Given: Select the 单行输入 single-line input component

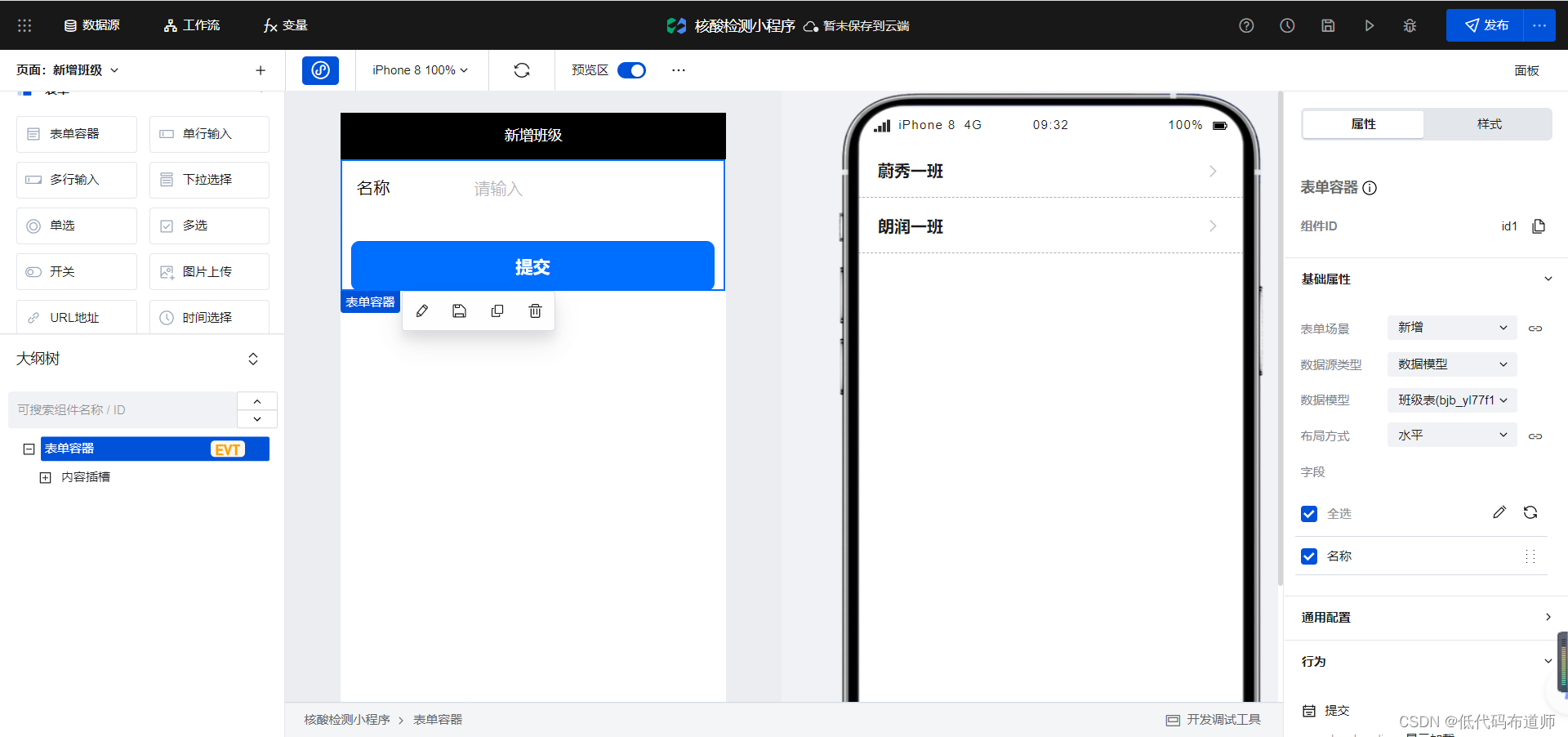Looking at the screenshot, I should pos(209,134).
